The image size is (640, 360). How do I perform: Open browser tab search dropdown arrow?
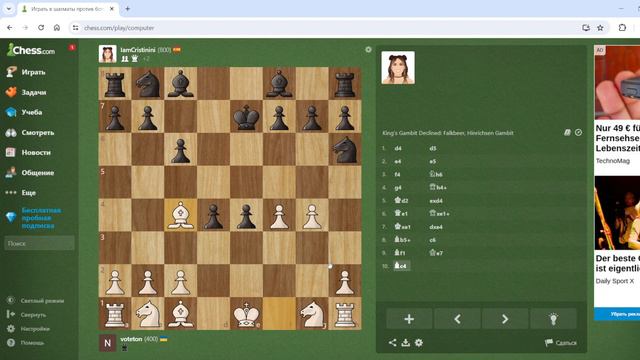pyautogui.click(x=9, y=9)
